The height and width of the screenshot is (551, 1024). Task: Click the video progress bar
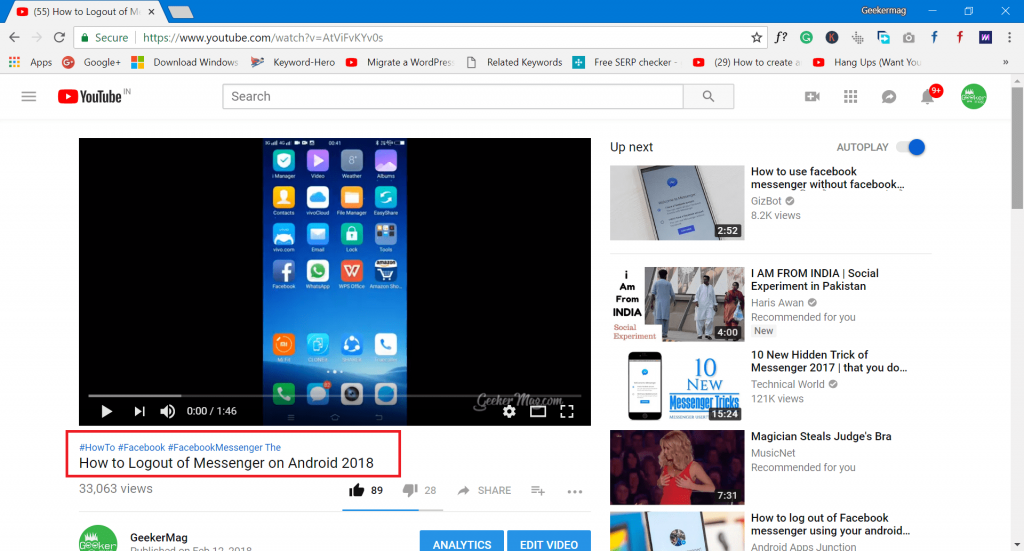(334, 396)
